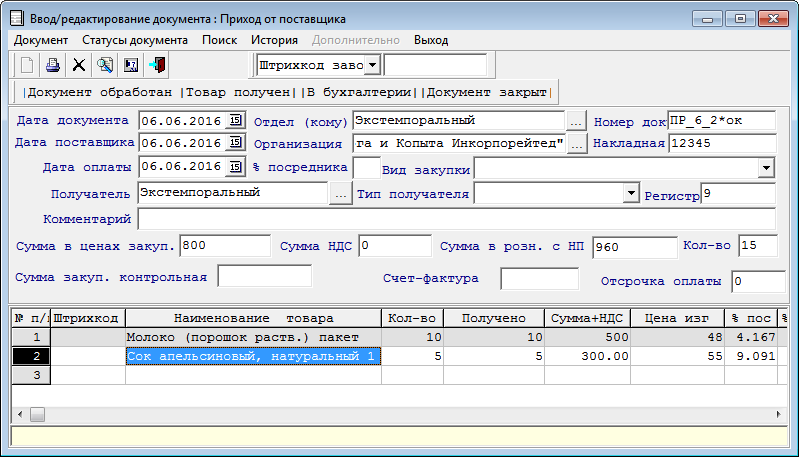Viewport: 799px width, 457px height.
Task: Open calendar for Дата оплаты
Action: (x=235, y=167)
